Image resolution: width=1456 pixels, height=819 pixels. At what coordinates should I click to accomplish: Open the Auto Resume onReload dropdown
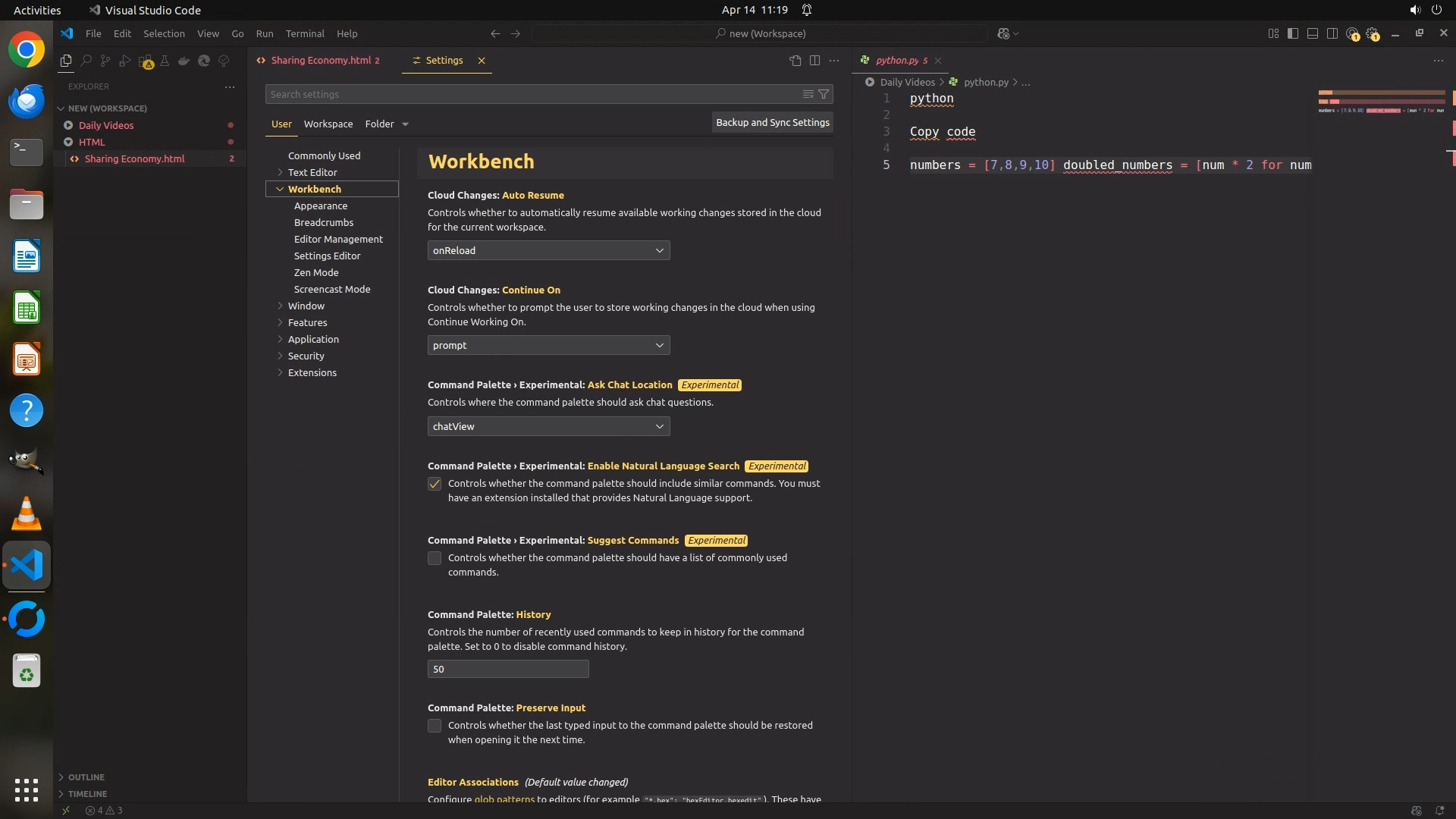pos(548,250)
